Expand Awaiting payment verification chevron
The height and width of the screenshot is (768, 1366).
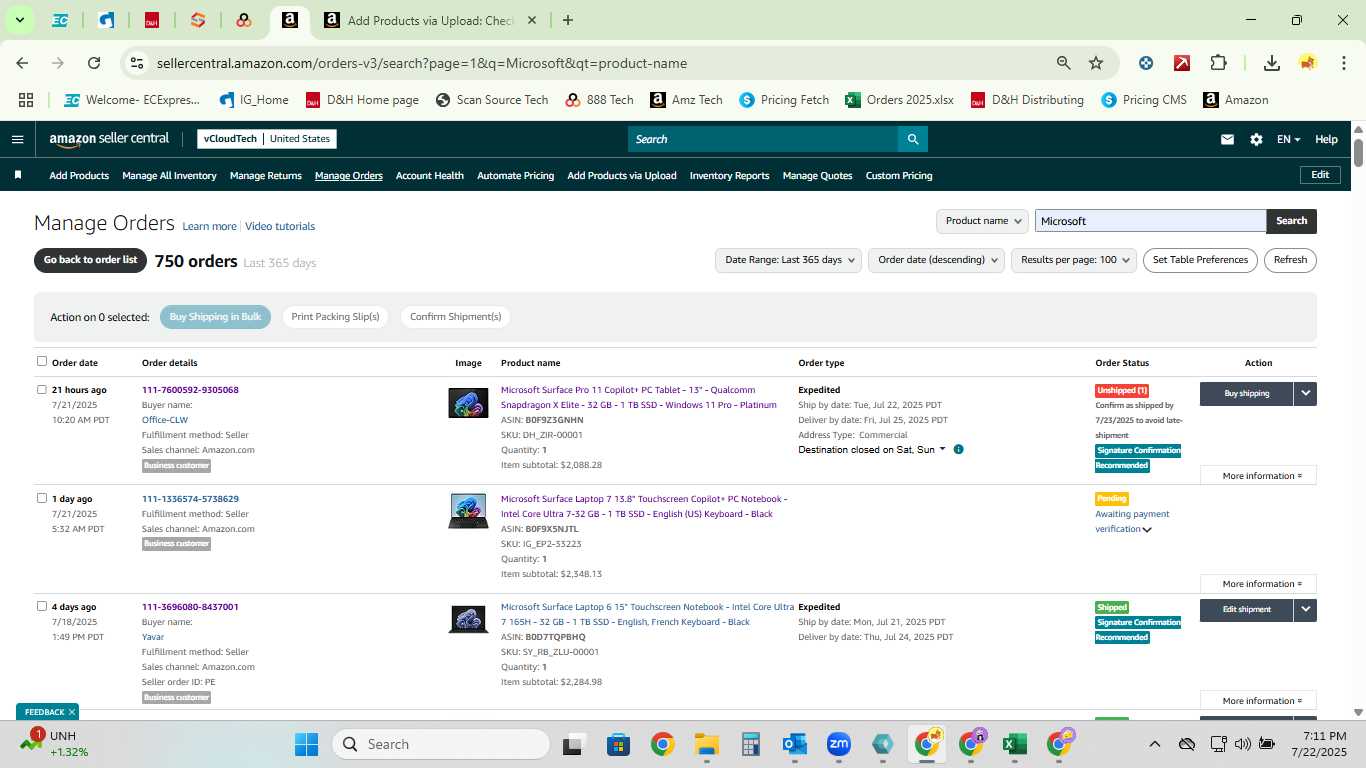1147,530
